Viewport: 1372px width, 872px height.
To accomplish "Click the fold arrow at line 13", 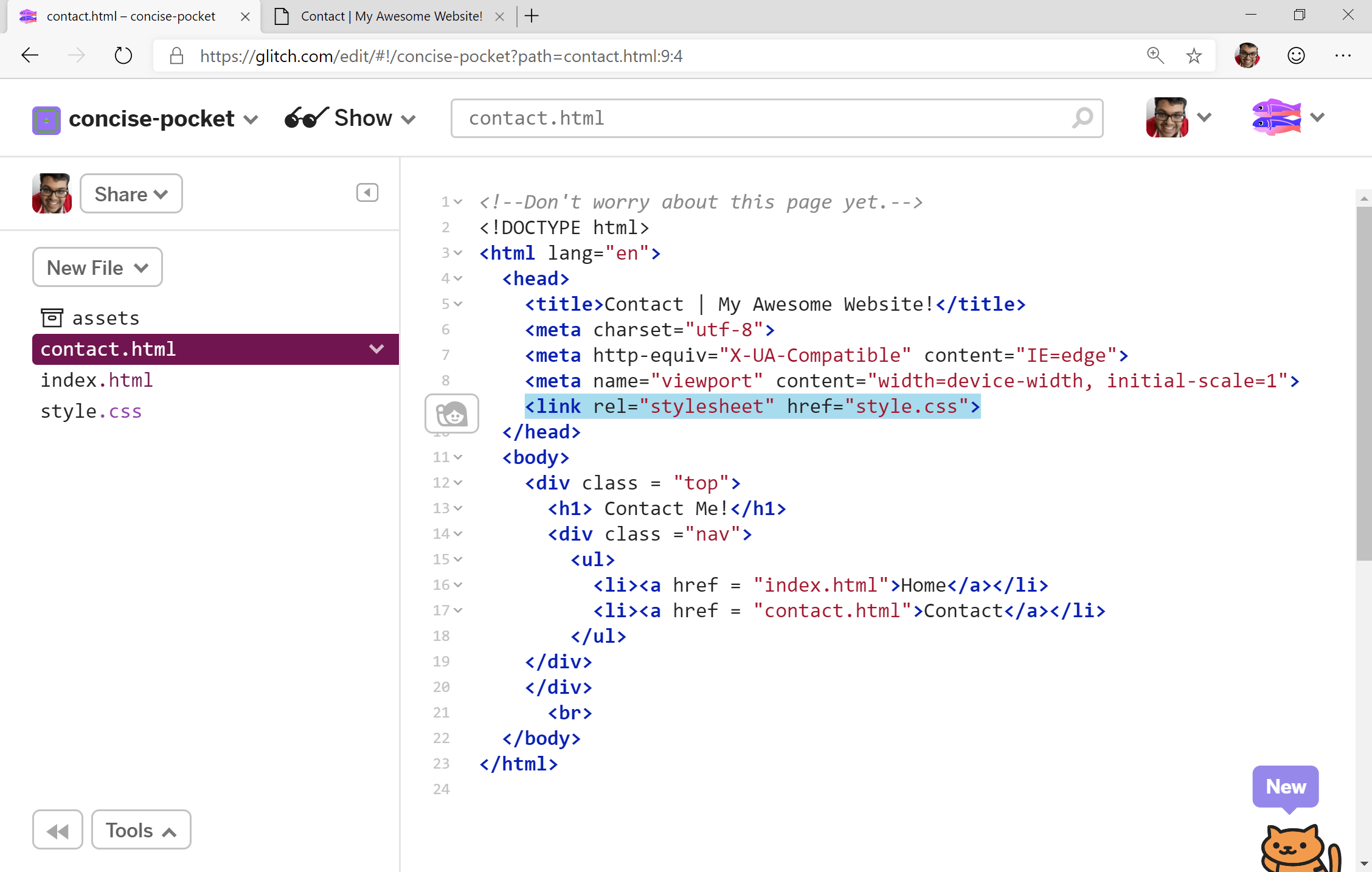I will click(459, 508).
